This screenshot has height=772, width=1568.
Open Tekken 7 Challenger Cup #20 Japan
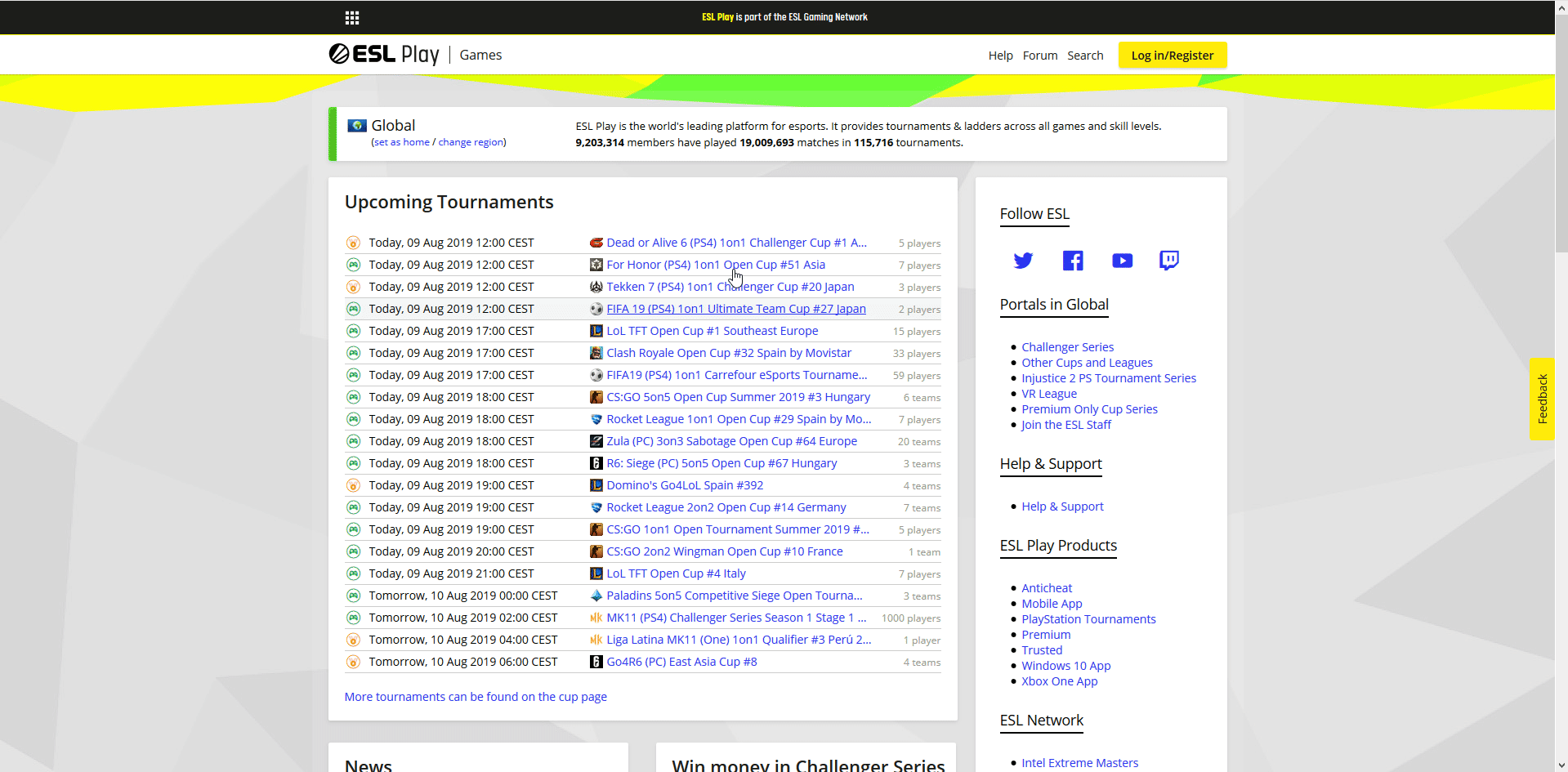(x=730, y=287)
